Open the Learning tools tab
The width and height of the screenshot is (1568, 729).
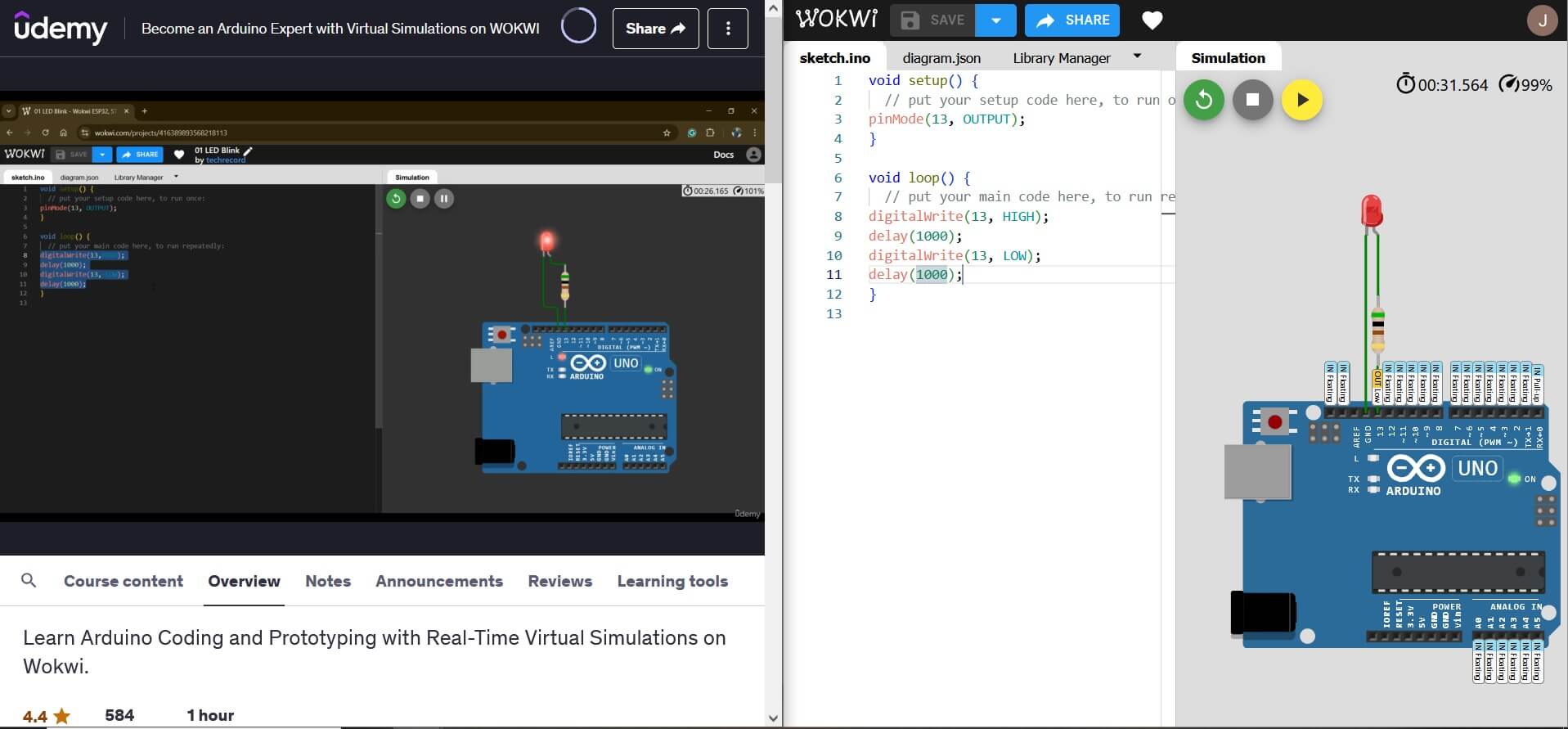click(x=672, y=581)
